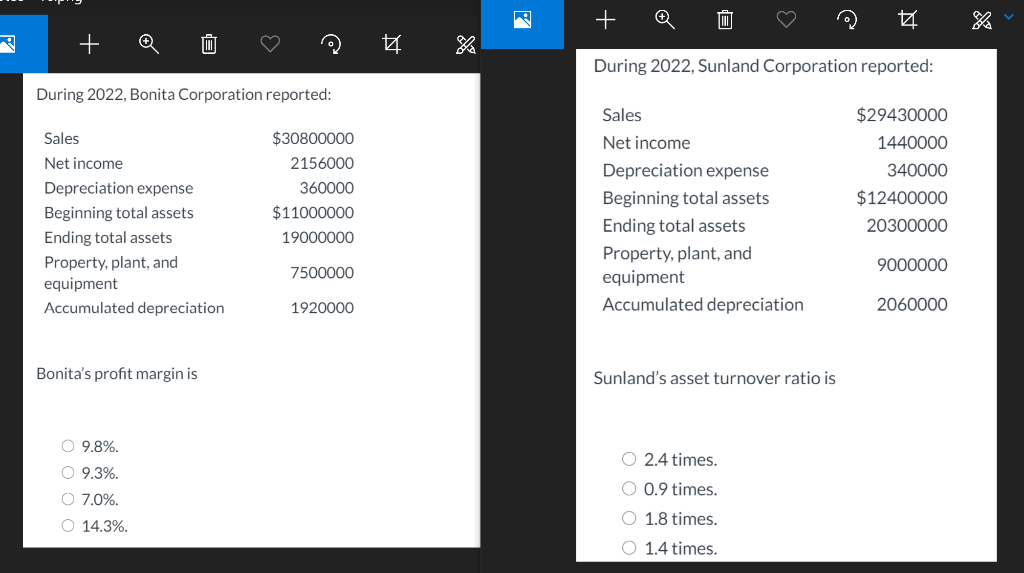Click Crop icon in right window
The height and width of the screenshot is (573, 1024).
tap(908, 20)
